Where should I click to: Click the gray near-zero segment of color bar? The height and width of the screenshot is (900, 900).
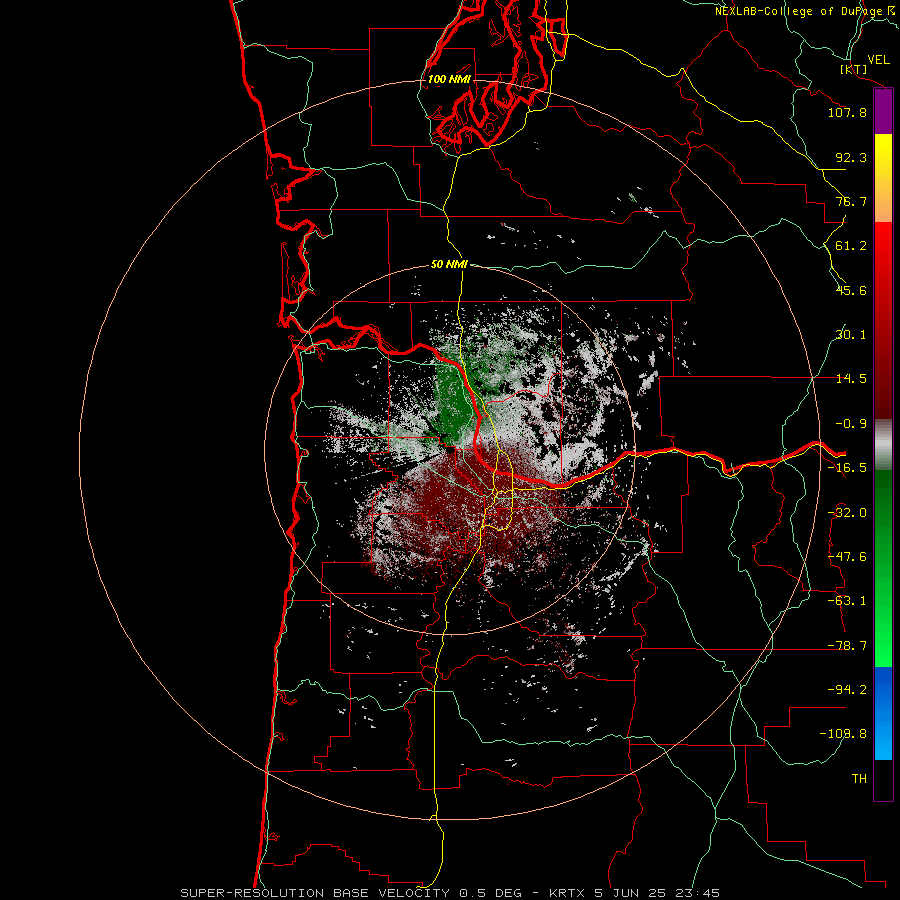[883, 445]
